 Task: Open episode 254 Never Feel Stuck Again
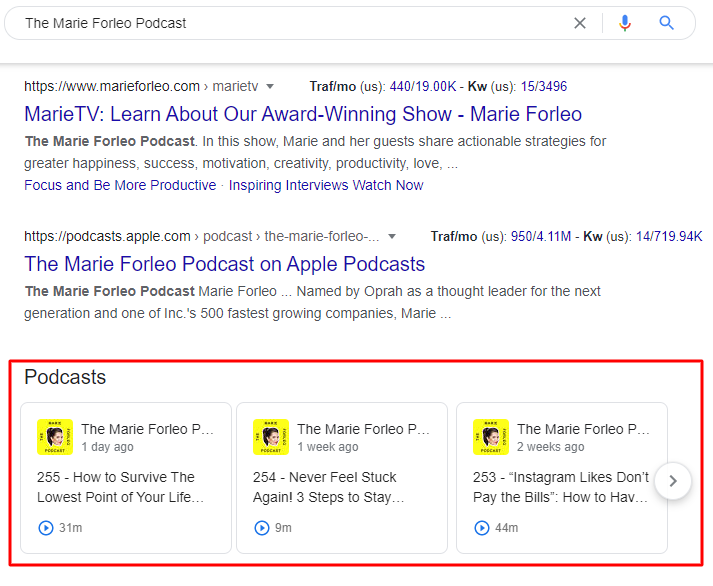point(329,487)
